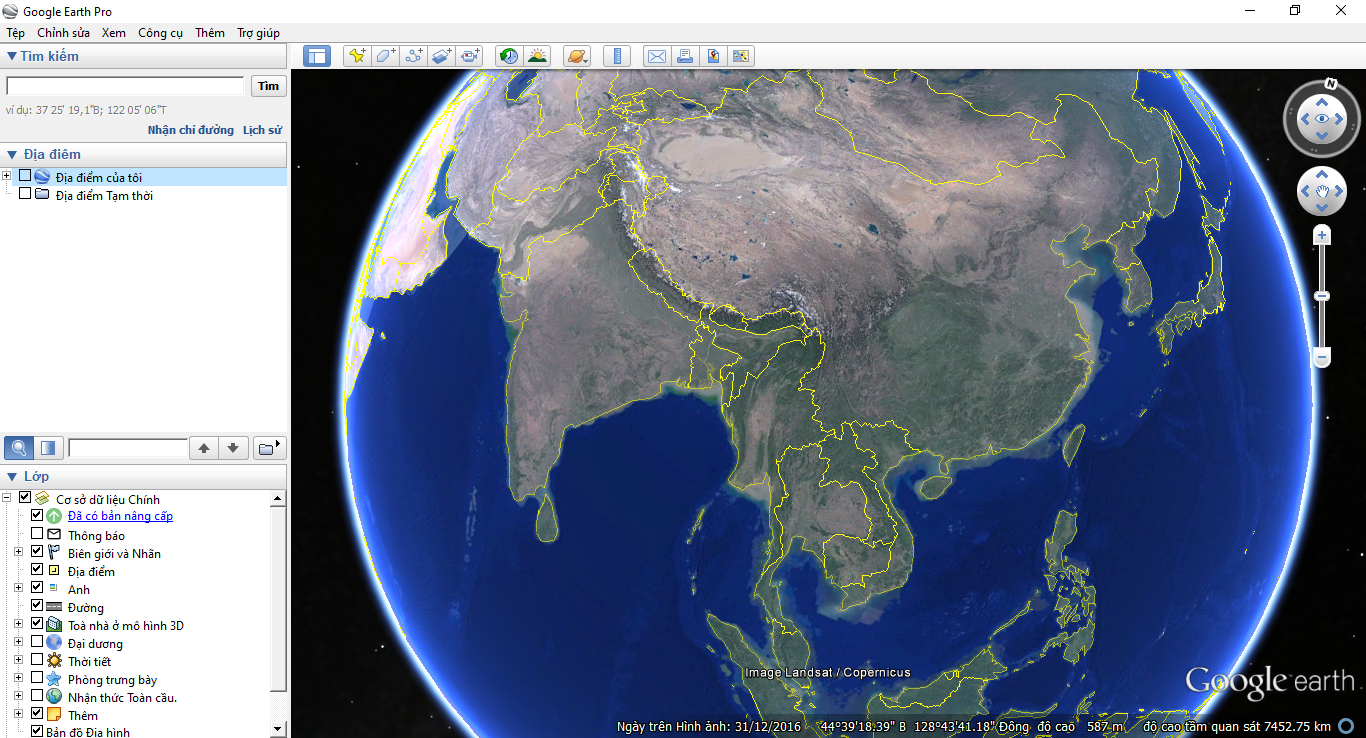Viewport: 1366px width, 738px height.
Task: Enable the Nhận thức Toàn cầu checkbox
Action: pos(37,695)
